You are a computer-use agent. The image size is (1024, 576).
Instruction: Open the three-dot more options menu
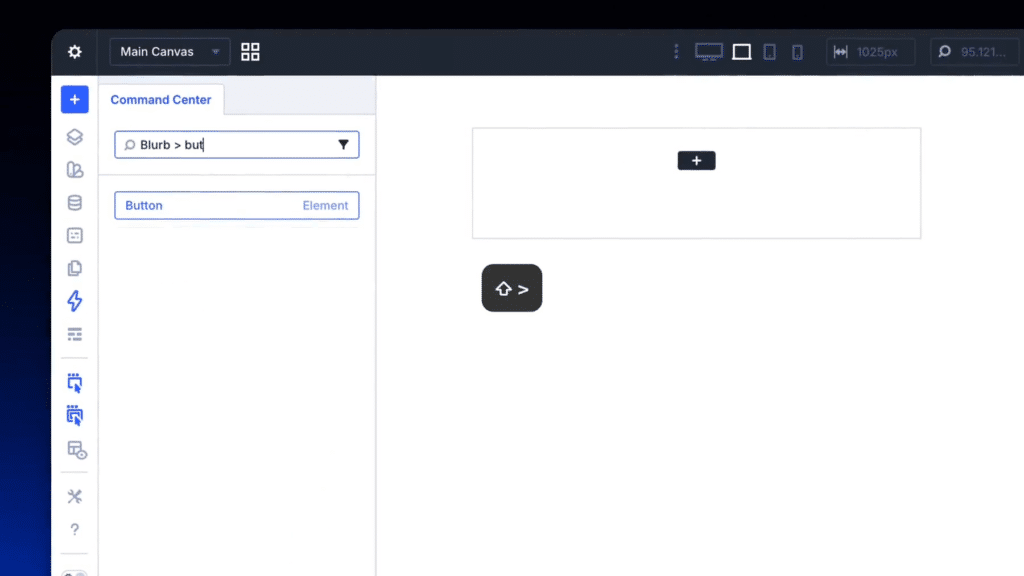click(676, 52)
